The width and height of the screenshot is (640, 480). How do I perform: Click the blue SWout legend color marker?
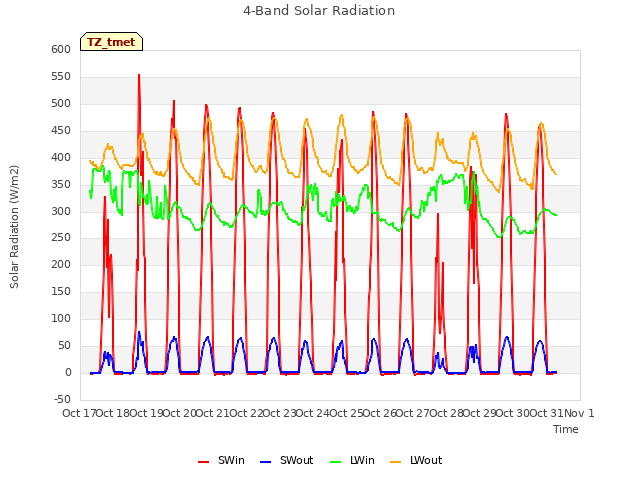click(265, 462)
